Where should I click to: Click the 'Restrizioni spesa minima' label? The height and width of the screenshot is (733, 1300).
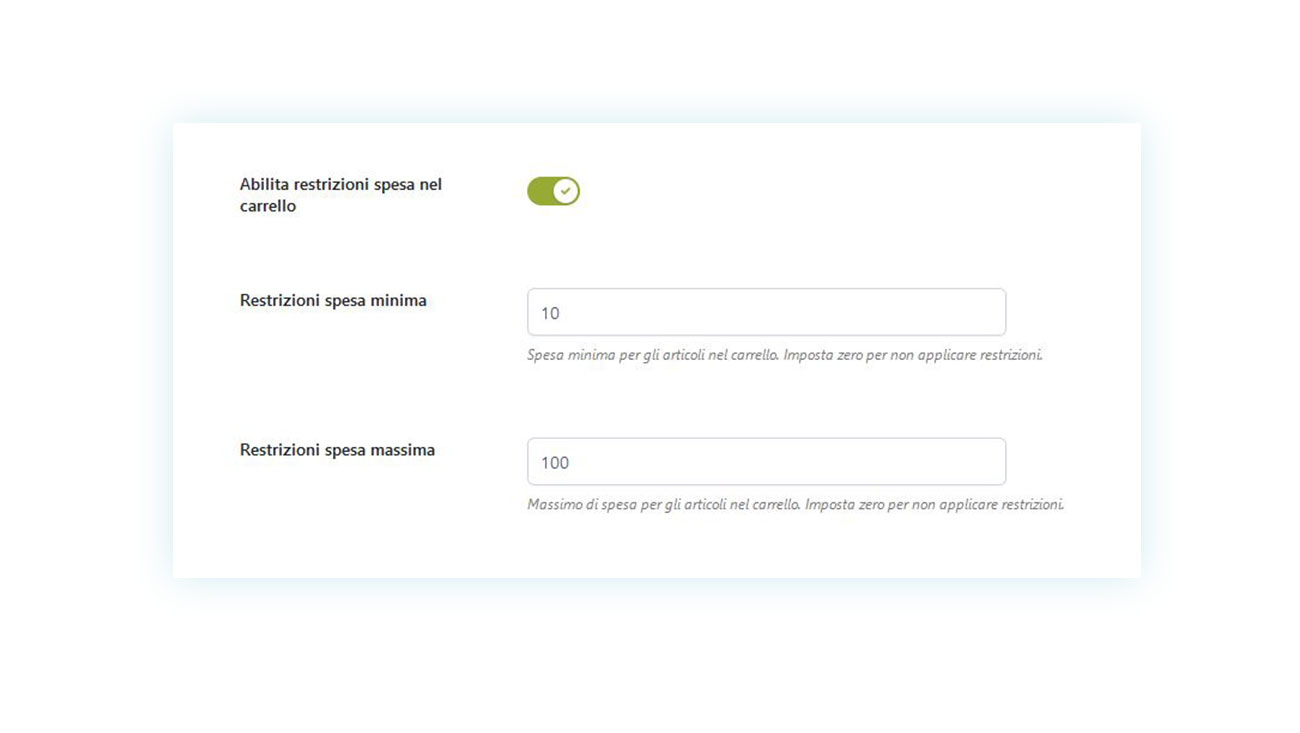point(333,301)
